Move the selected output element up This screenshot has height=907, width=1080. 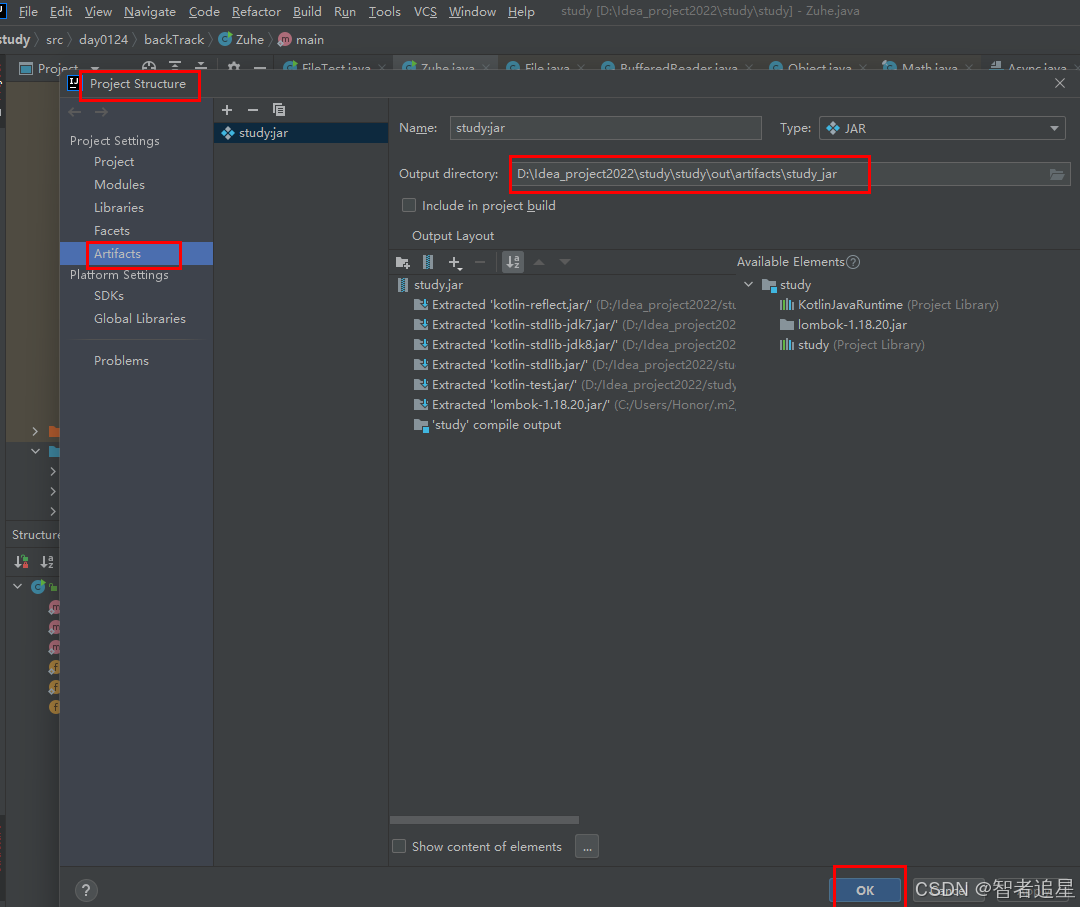539,262
